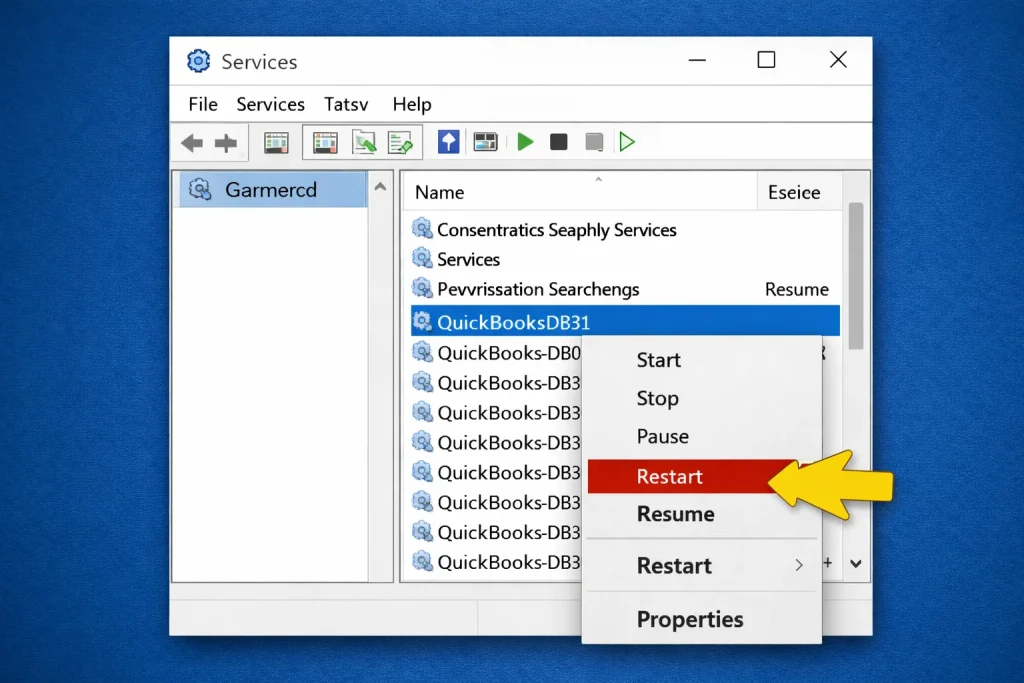This screenshot has height=683, width=1024.
Task: Click the Back arrow in the toolbar
Action: [192, 143]
